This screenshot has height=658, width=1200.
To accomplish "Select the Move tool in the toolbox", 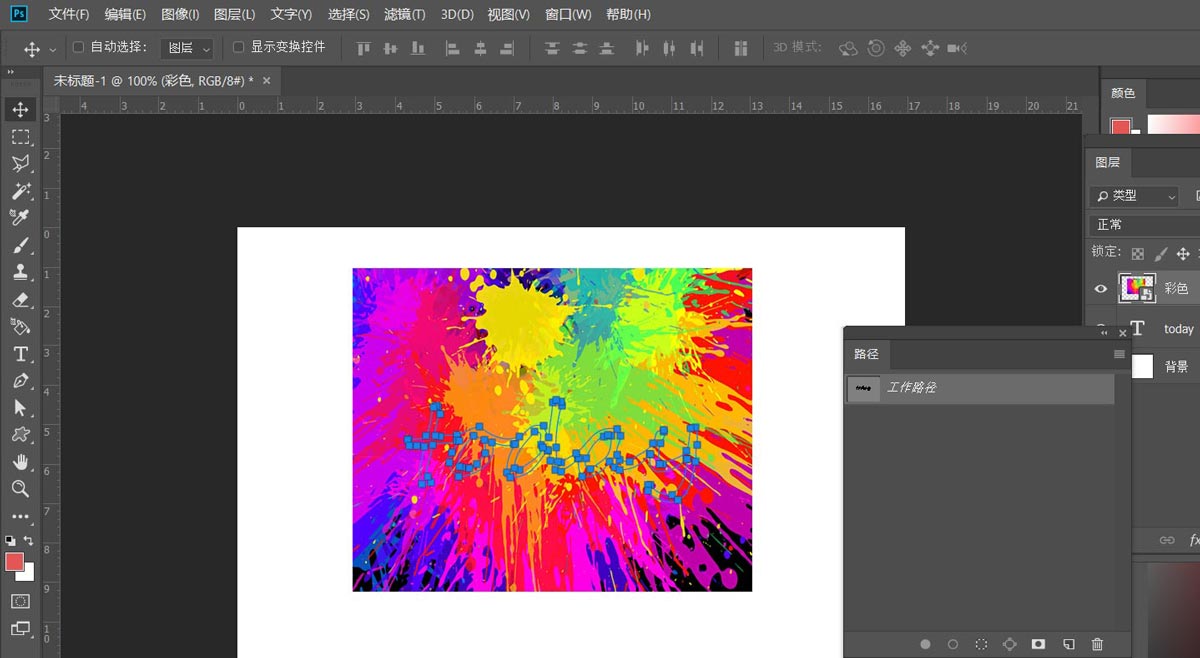I will click(20, 109).
